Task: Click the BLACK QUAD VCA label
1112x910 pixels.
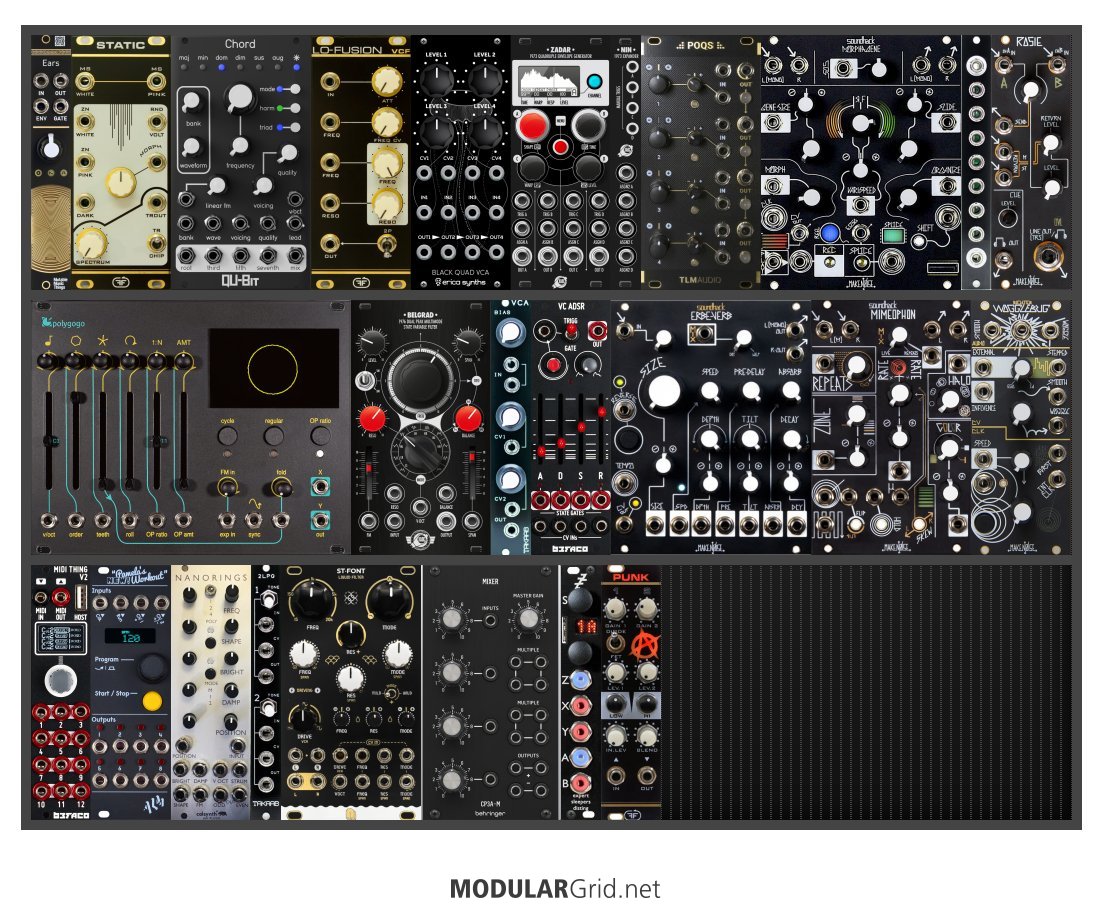Action: pyautogui.click(x=460, y=272)
